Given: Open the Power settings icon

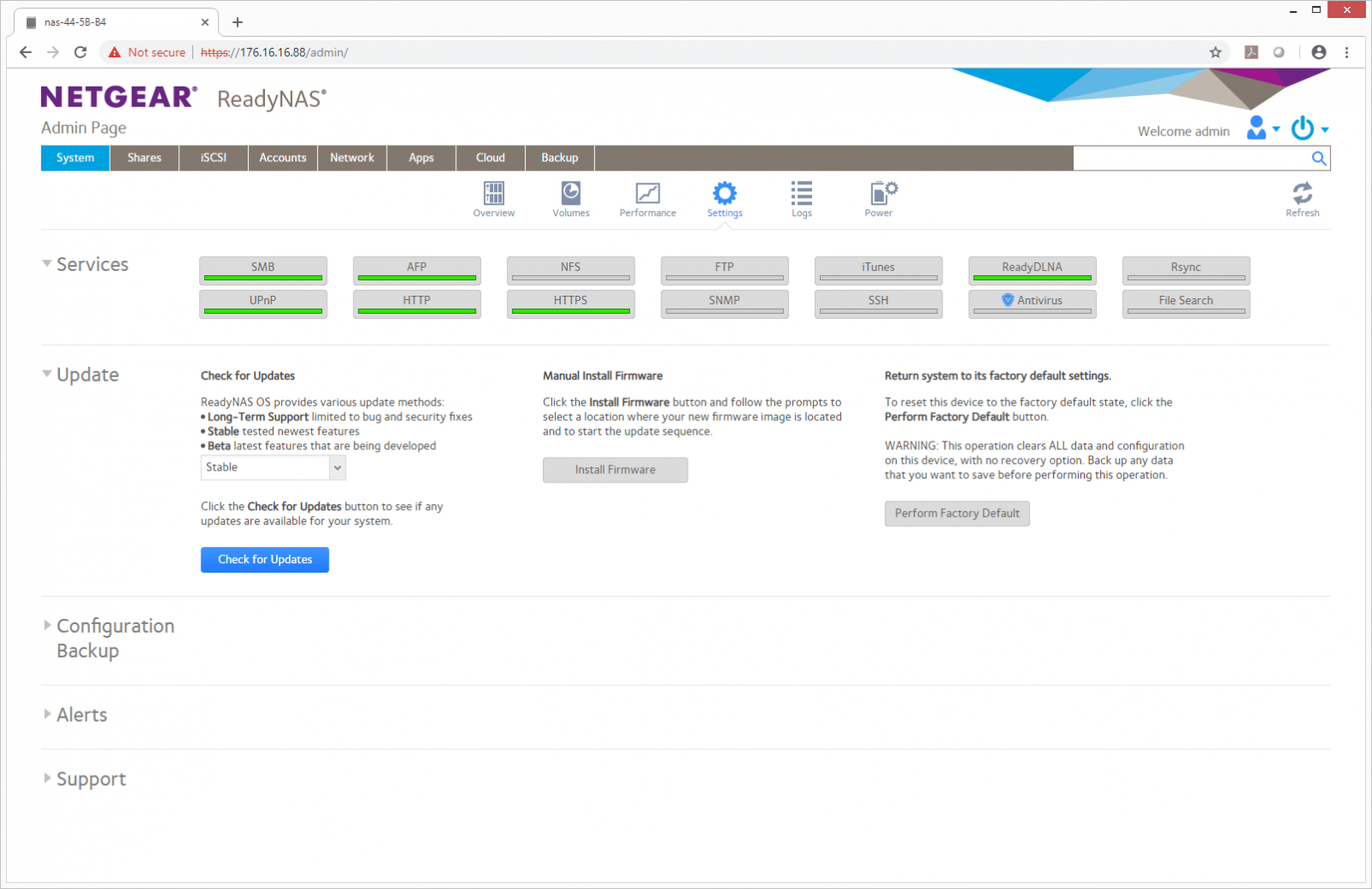Looking at the screenshot, I should (882, 193).
